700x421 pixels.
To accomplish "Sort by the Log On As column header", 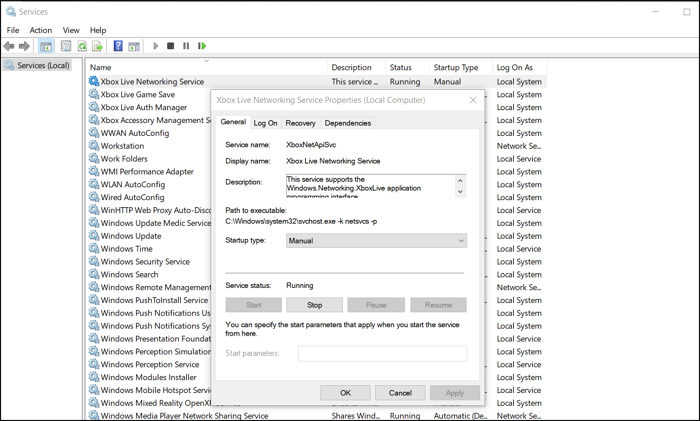I will point(520,67).
